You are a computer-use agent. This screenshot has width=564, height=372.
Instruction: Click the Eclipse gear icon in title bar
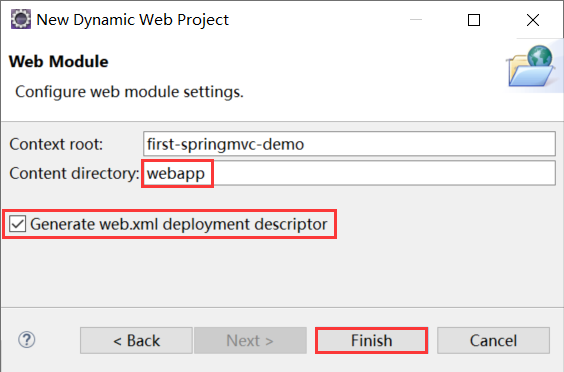click(21, 19)
